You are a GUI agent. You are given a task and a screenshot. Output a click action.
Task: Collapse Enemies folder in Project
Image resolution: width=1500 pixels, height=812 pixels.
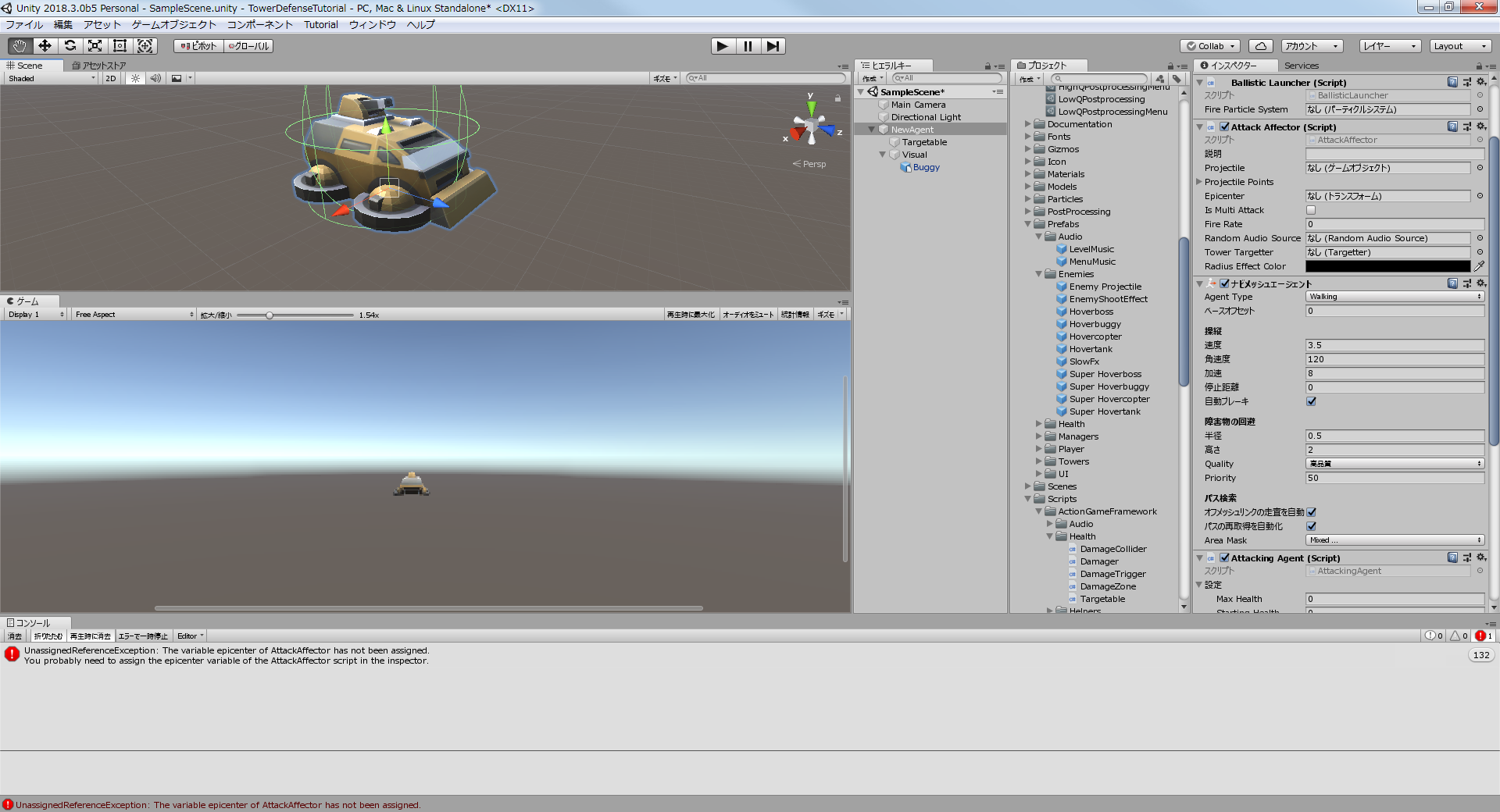click(x=1039, y=274)
